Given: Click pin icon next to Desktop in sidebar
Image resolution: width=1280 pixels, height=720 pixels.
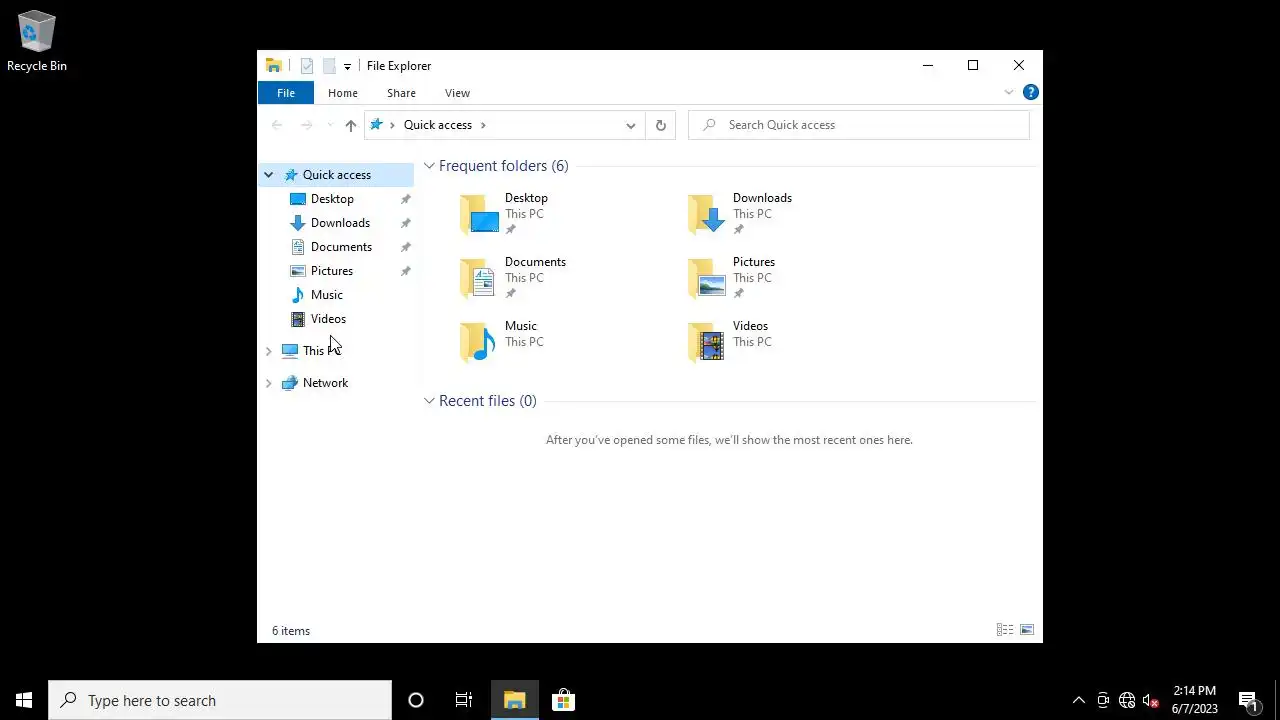Looking at the screenshot, I should [x=405, y=199].
